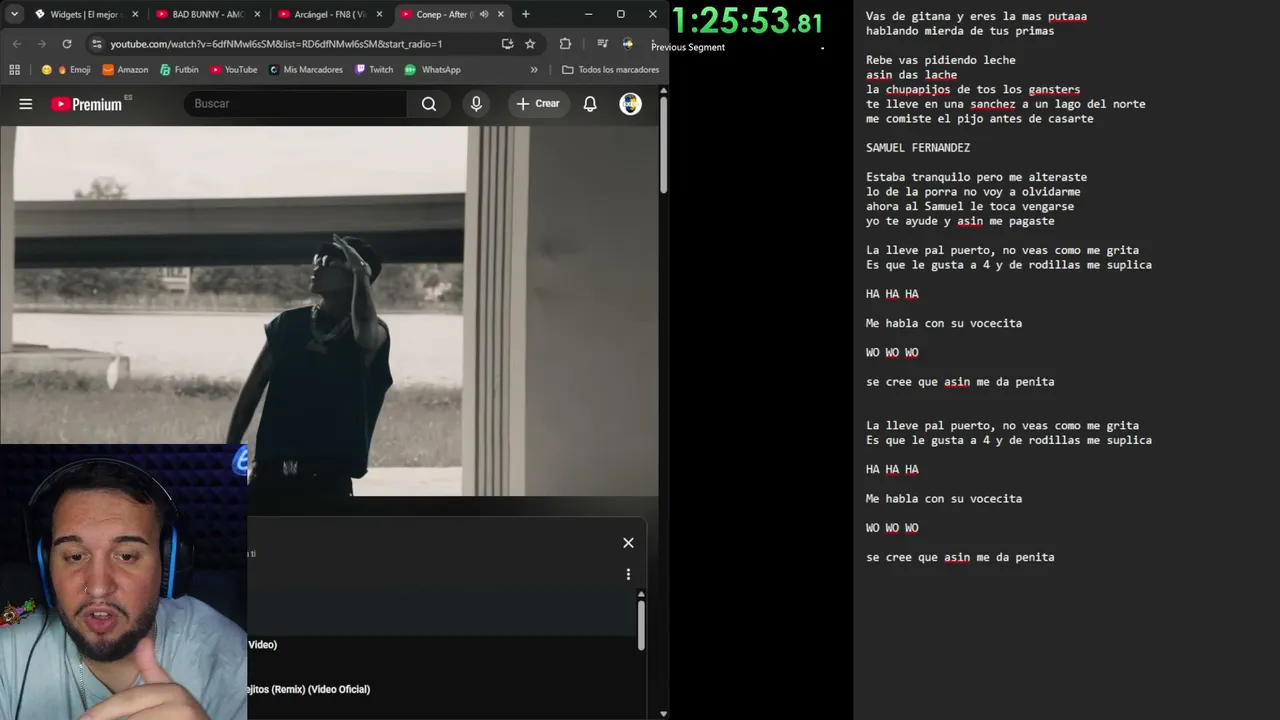This screenshot has height=720, width=1280.
Task: Switch to the BAD BUNNY browser tab
Action: click(206, 14)
